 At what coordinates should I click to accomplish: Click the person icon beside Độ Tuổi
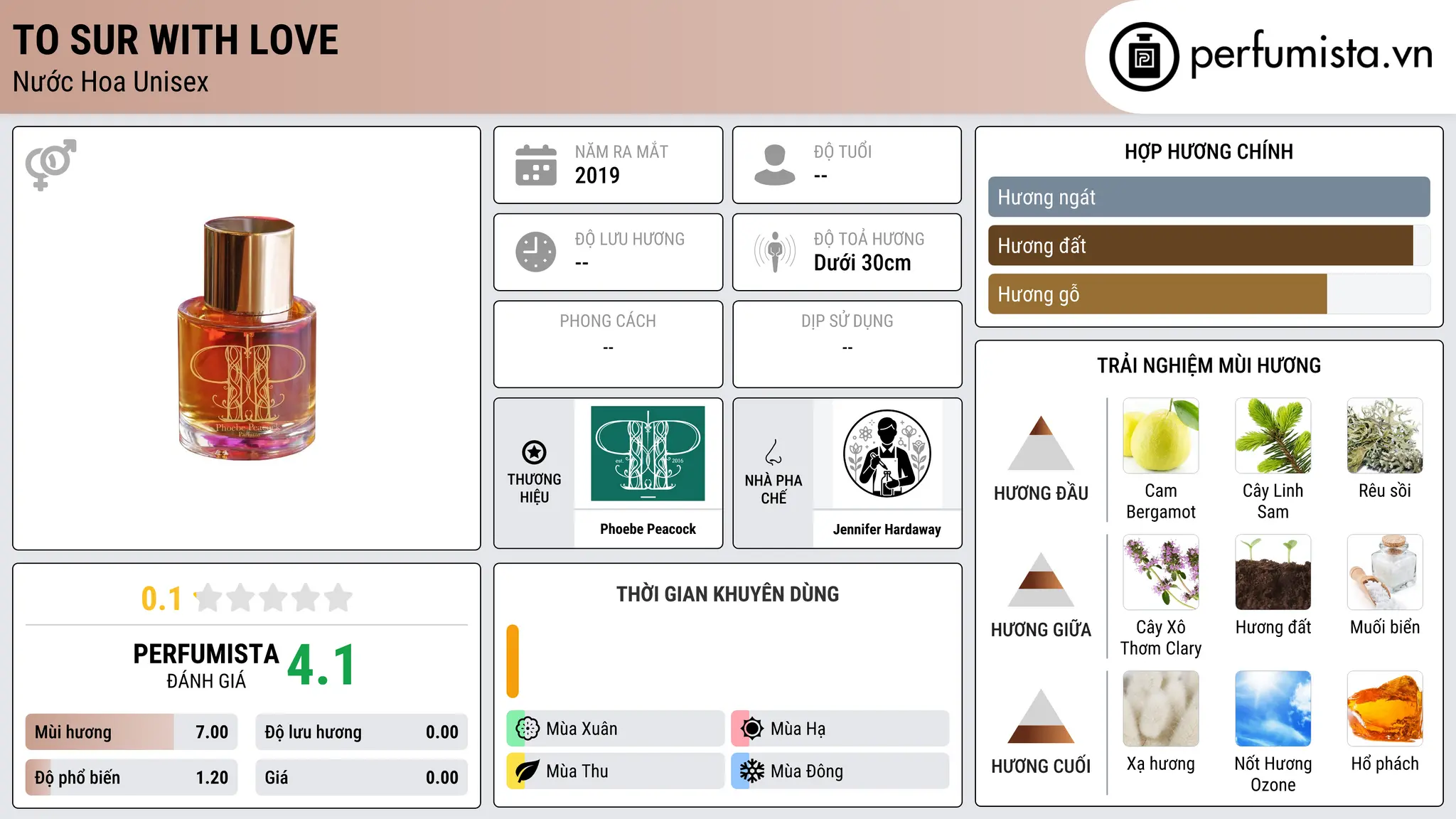pyautogui.click(x=775, y=165)
